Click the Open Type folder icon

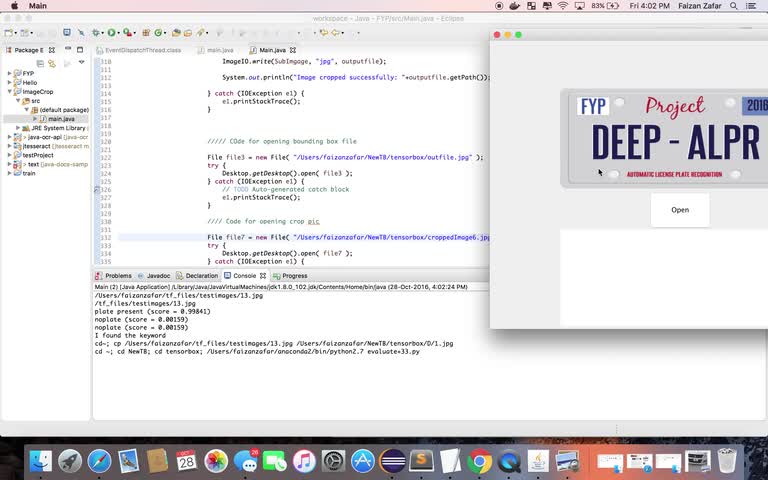point(176,33)
